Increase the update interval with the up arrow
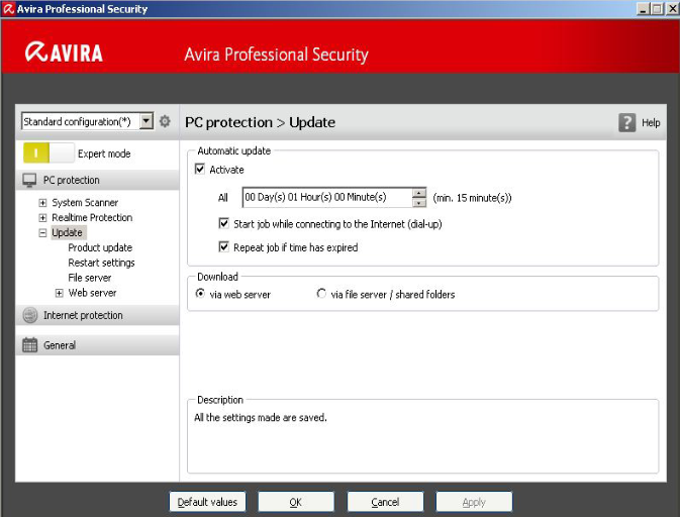 coord(419,192)
